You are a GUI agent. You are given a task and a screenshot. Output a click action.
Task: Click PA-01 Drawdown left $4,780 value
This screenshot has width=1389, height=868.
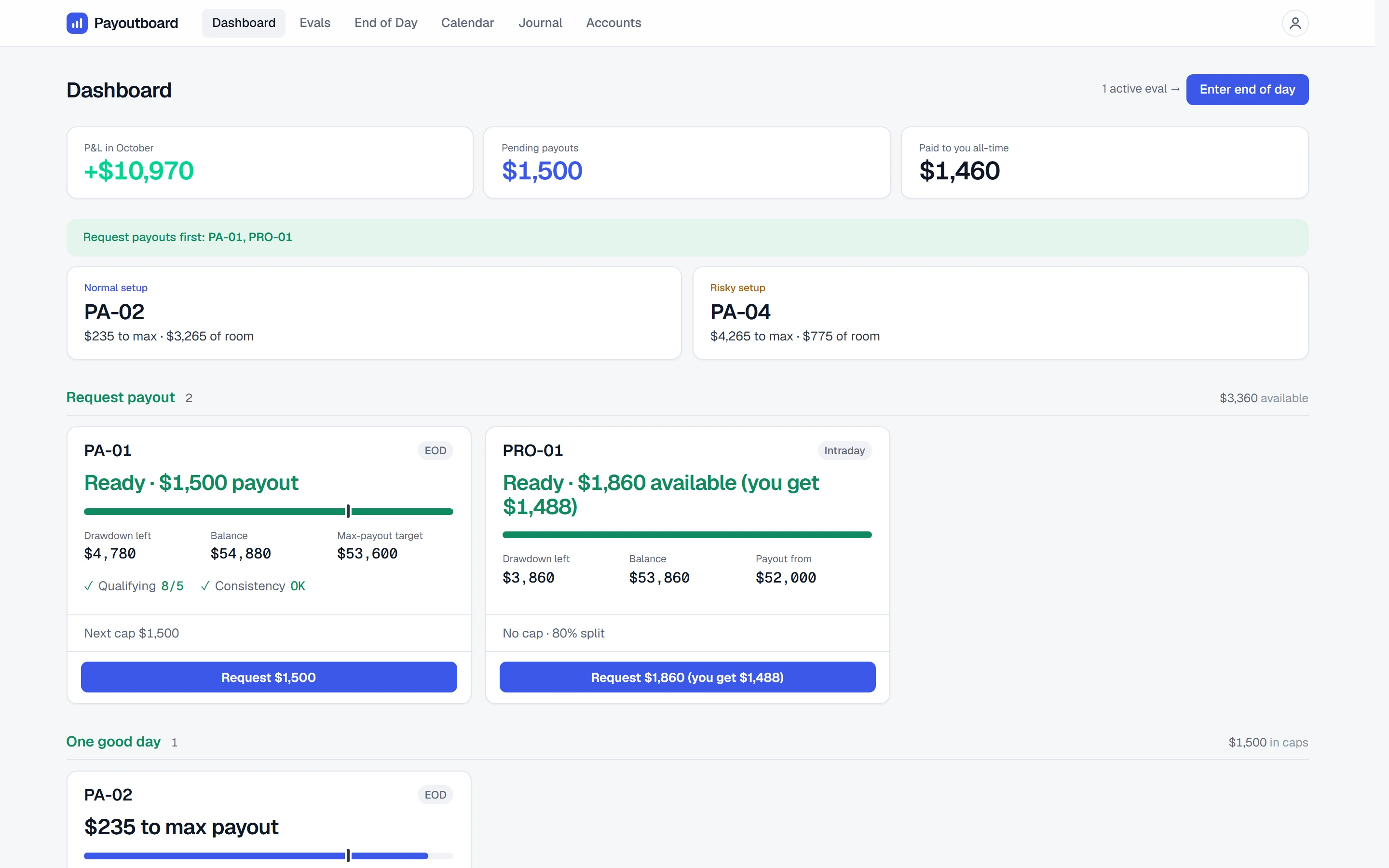tap(109, 554)
